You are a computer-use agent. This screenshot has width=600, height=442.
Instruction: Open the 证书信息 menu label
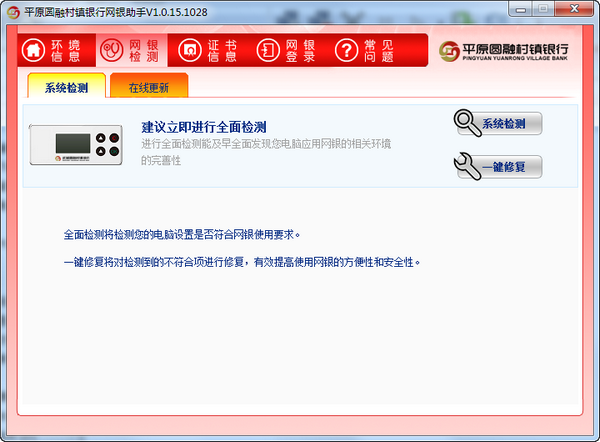point(222,51)
